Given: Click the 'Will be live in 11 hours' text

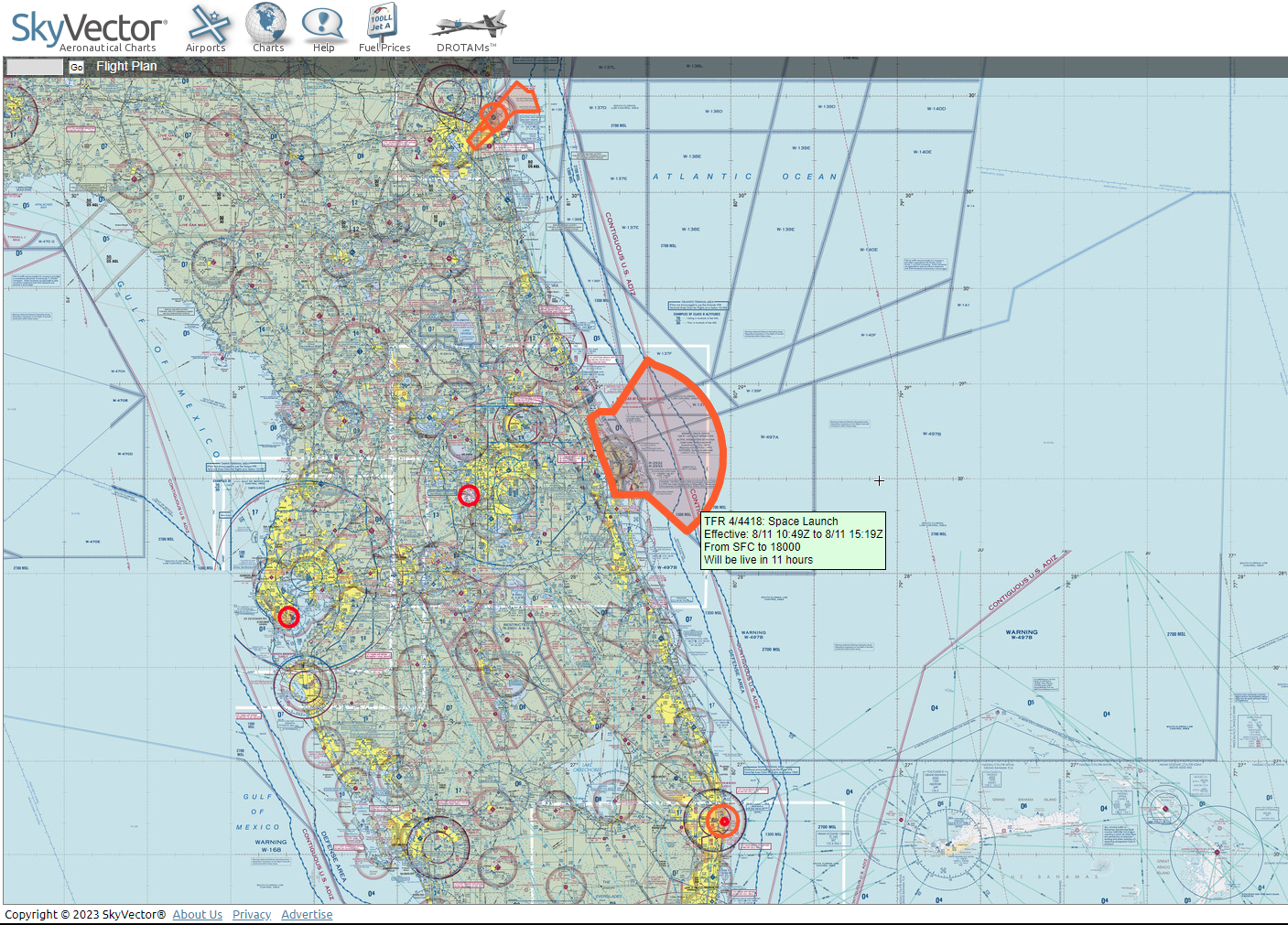Looking at the screenshot, I should click(x=759, y=560).
